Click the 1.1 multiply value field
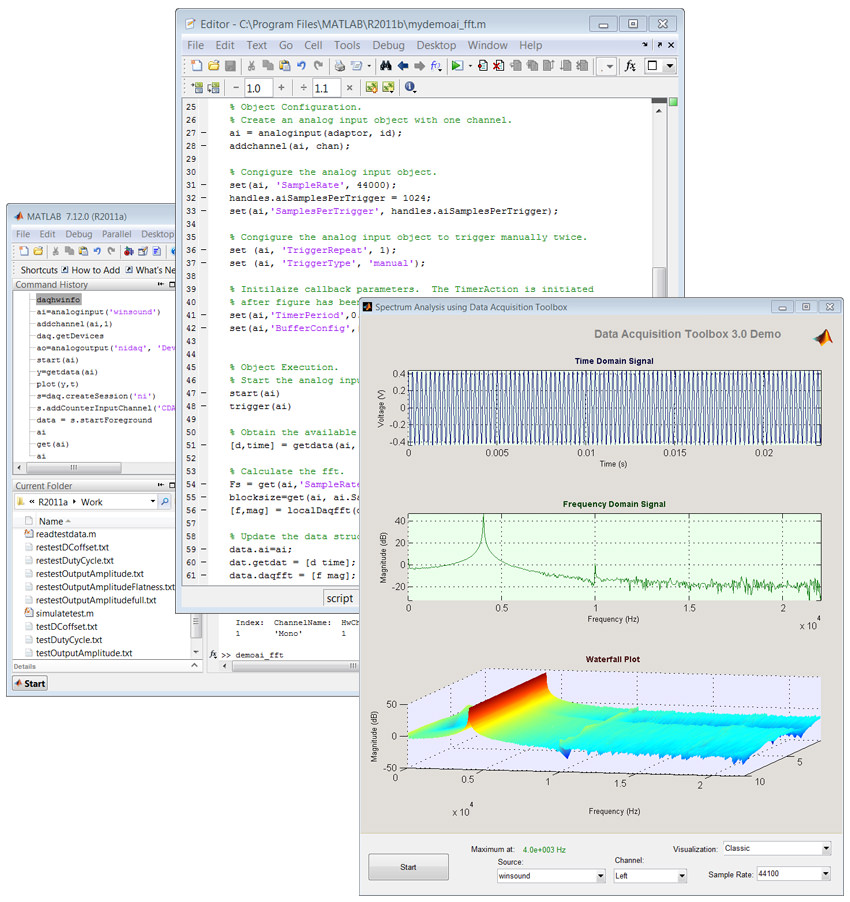The height and width of the screenshot is (902, 850). coord(326,88)
